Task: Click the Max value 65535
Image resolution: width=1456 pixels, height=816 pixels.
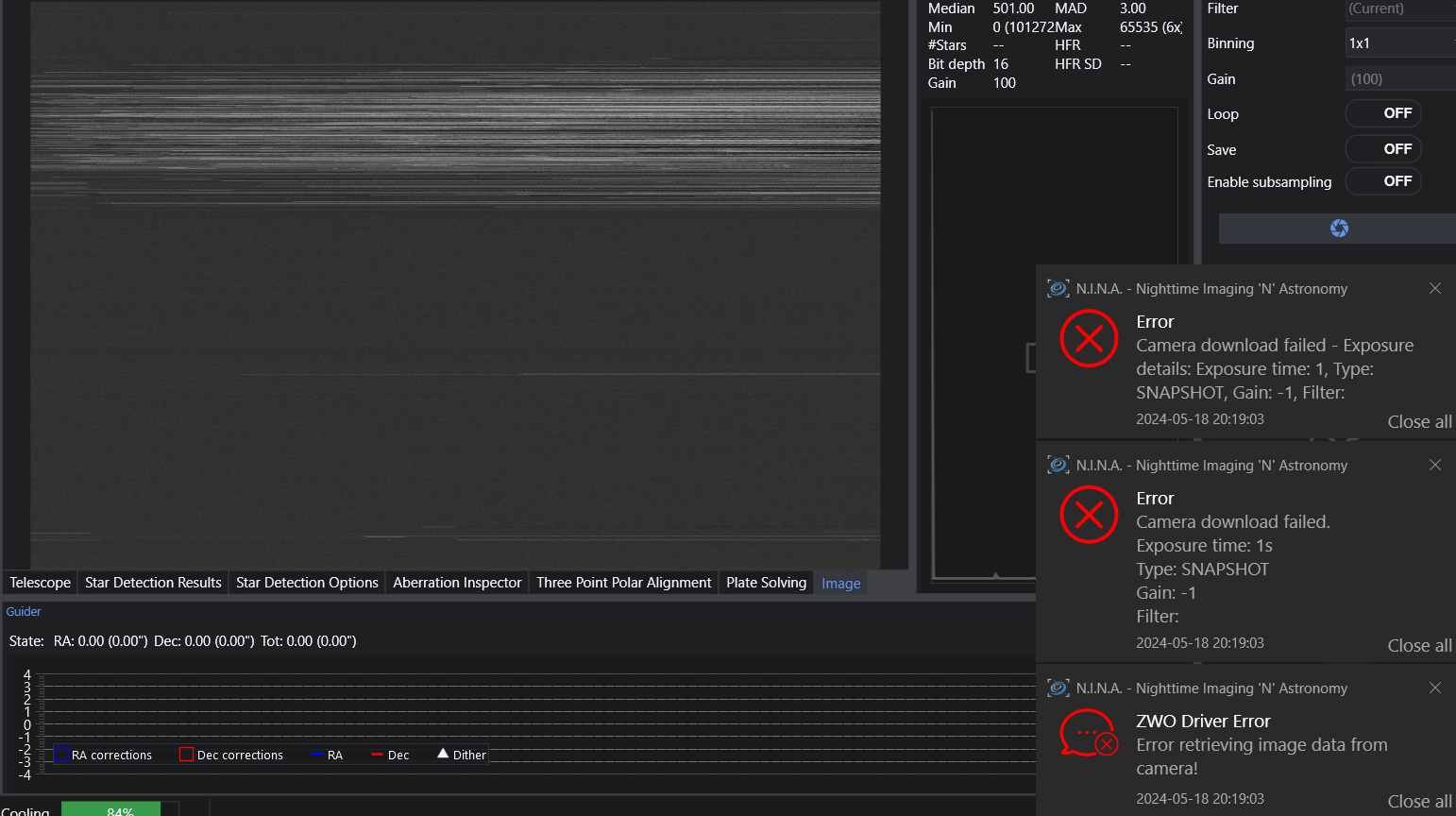Action: pos(1151,27)
